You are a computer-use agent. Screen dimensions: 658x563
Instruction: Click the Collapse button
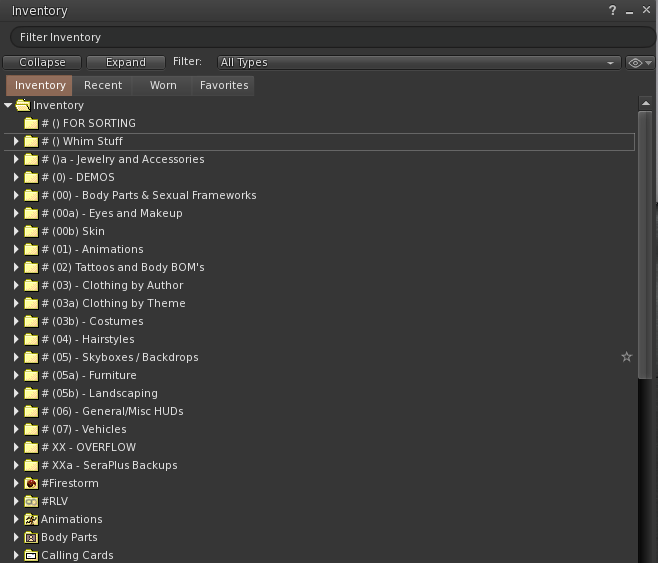tap(42, 63)
